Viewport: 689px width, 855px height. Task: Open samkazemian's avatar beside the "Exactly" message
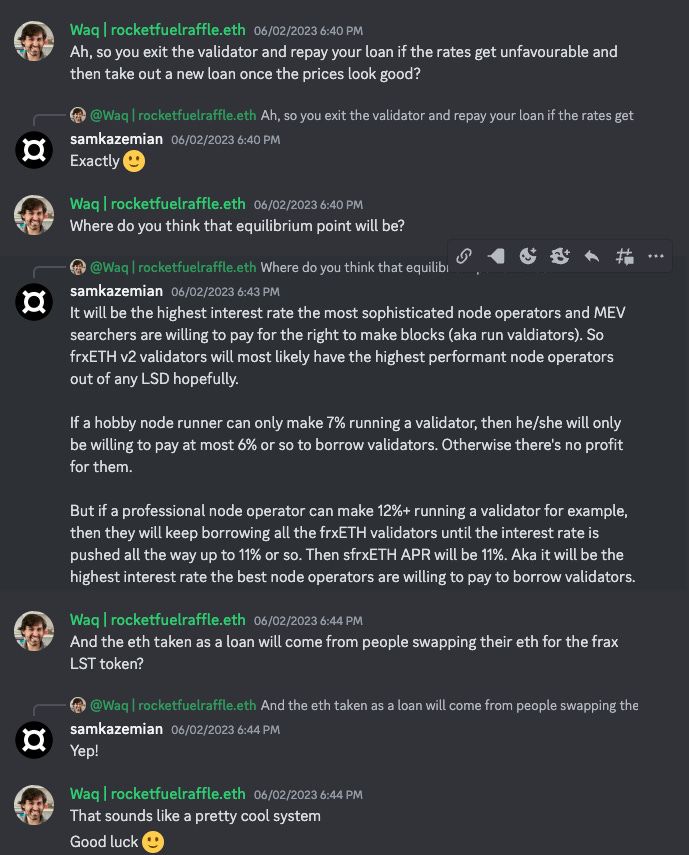[x=34, y=149]
